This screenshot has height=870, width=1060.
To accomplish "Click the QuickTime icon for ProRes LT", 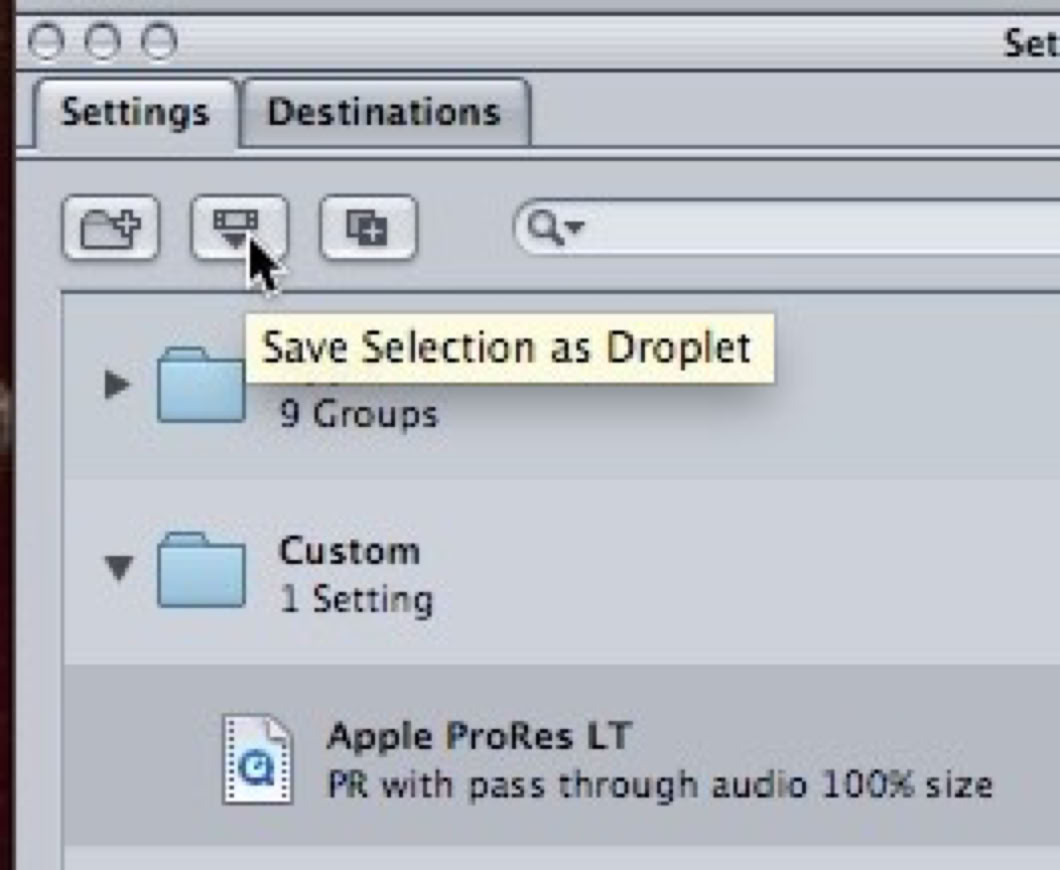I will [257, 759].
